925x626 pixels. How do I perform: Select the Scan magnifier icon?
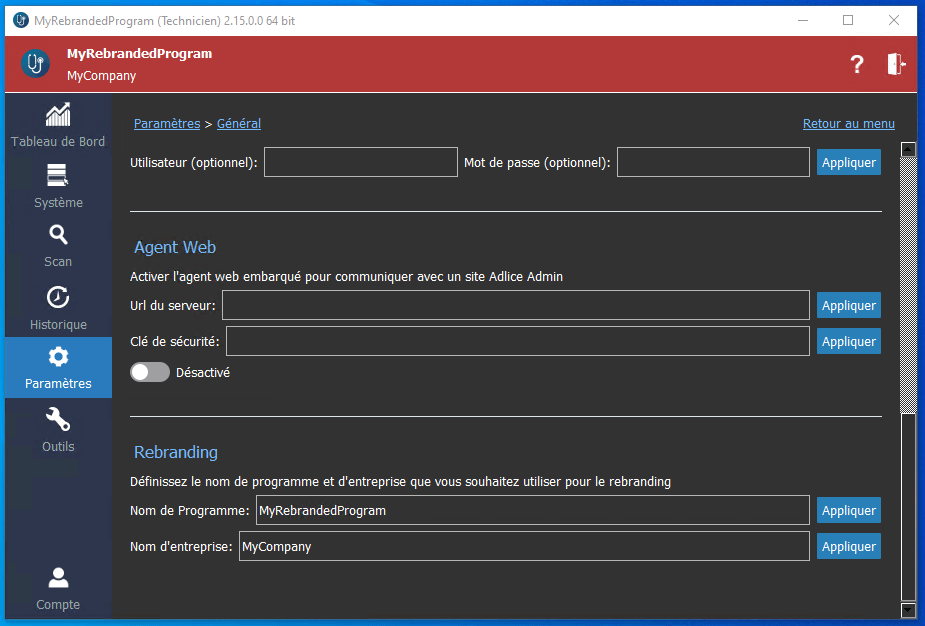coord(58,236)
